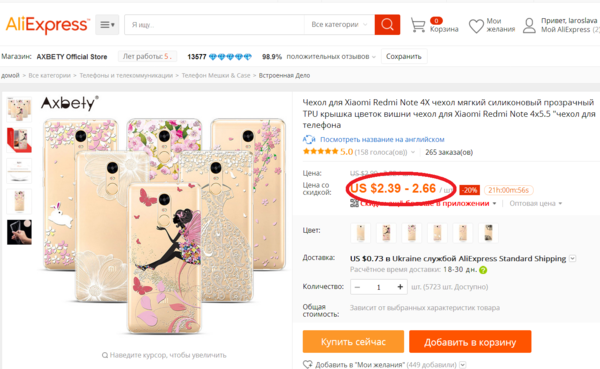Click the translate title icon

(309, 139)
